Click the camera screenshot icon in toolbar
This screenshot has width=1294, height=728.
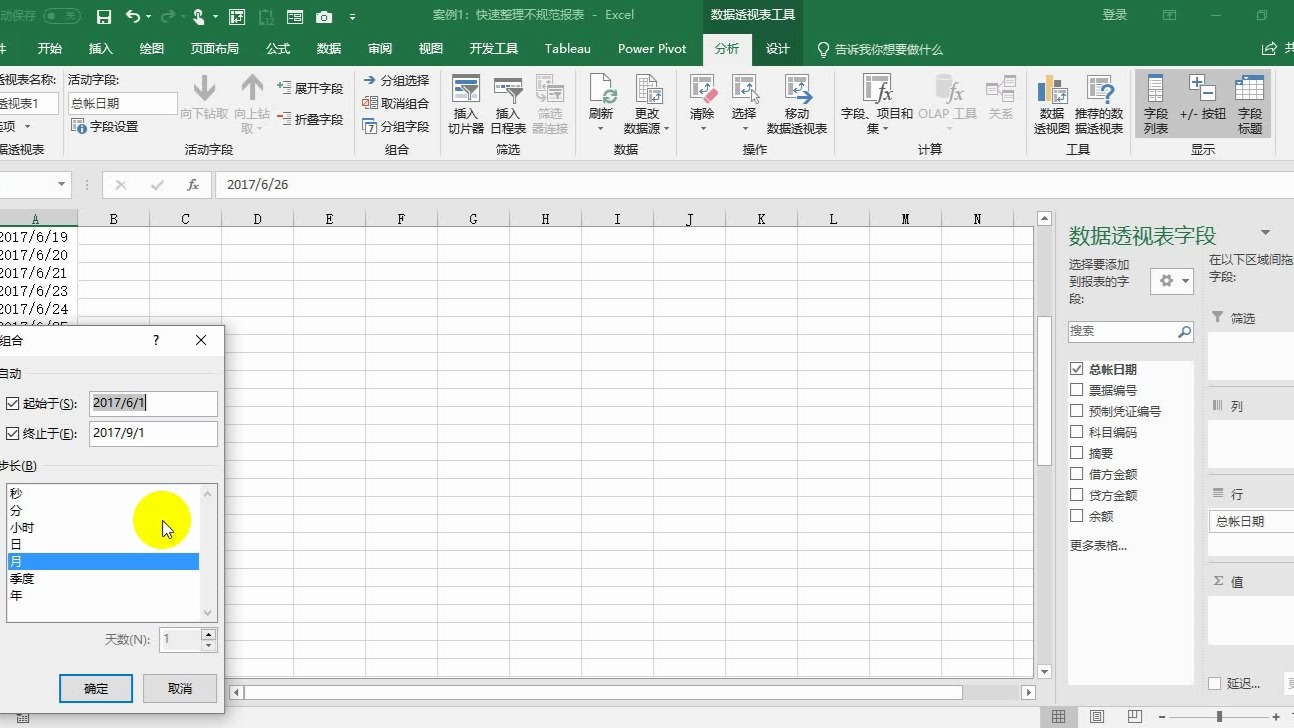click(x=324, y=17)
